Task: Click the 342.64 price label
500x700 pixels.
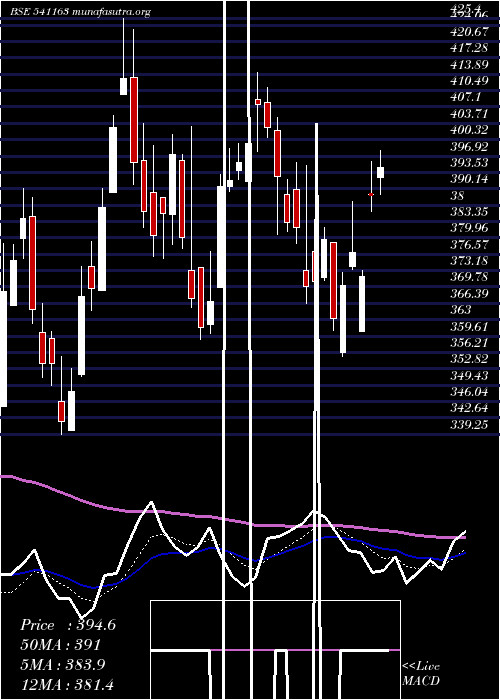Action: point(469,409)
